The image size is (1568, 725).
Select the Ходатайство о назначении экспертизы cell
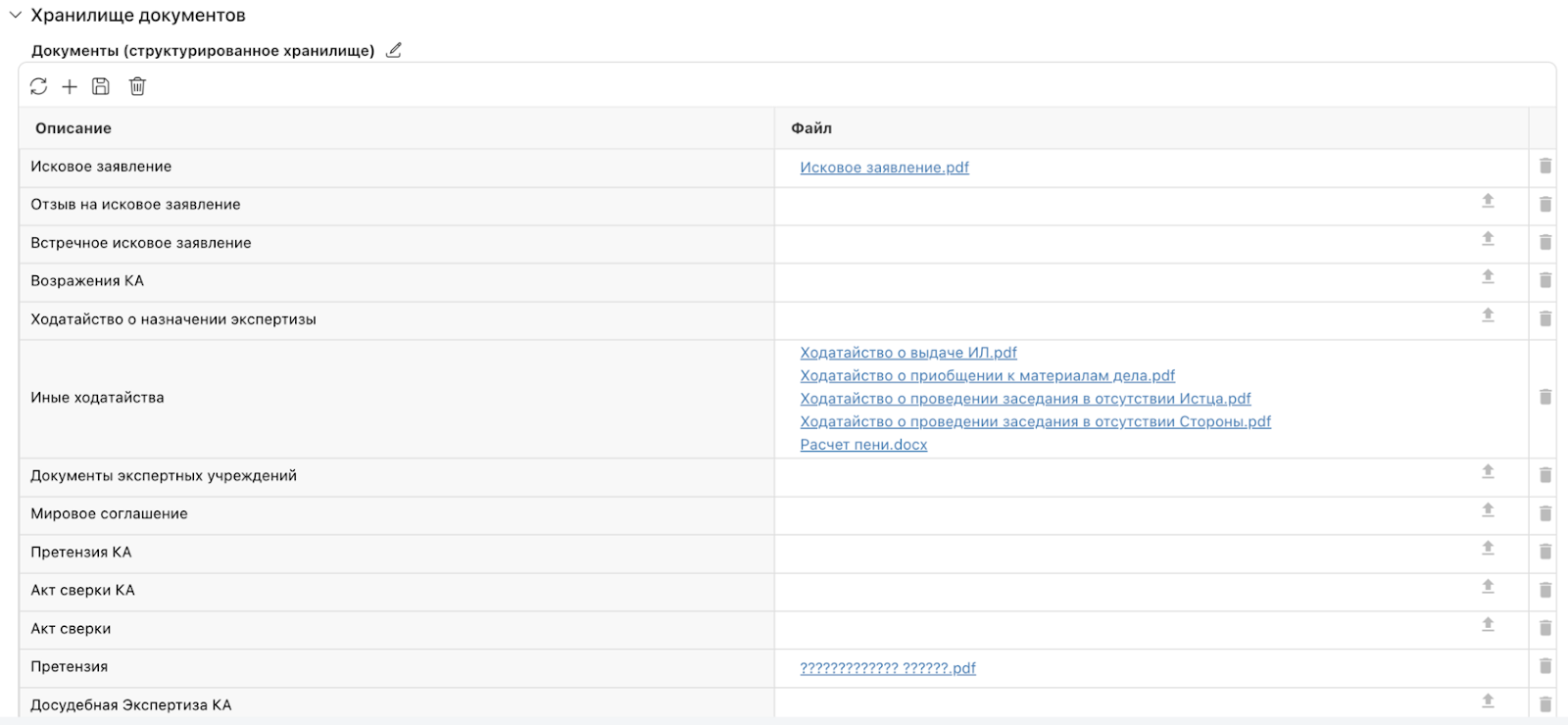397,320
